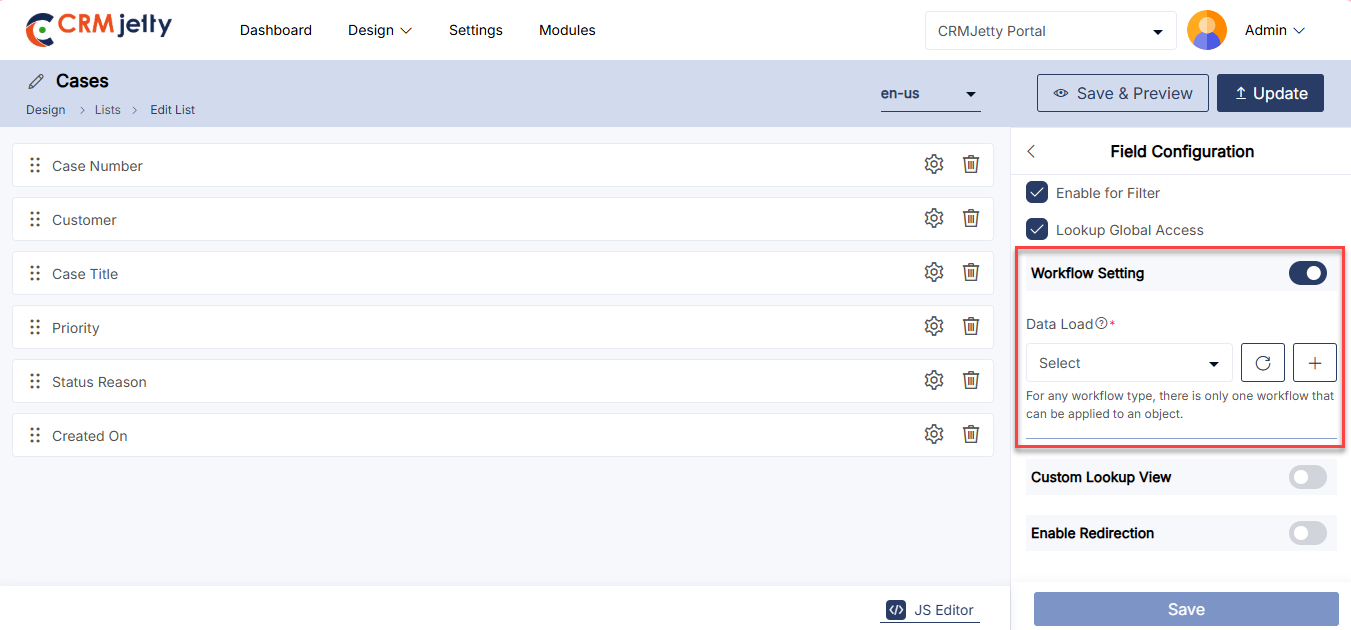Go to the Modules menu item

(567, 31)
